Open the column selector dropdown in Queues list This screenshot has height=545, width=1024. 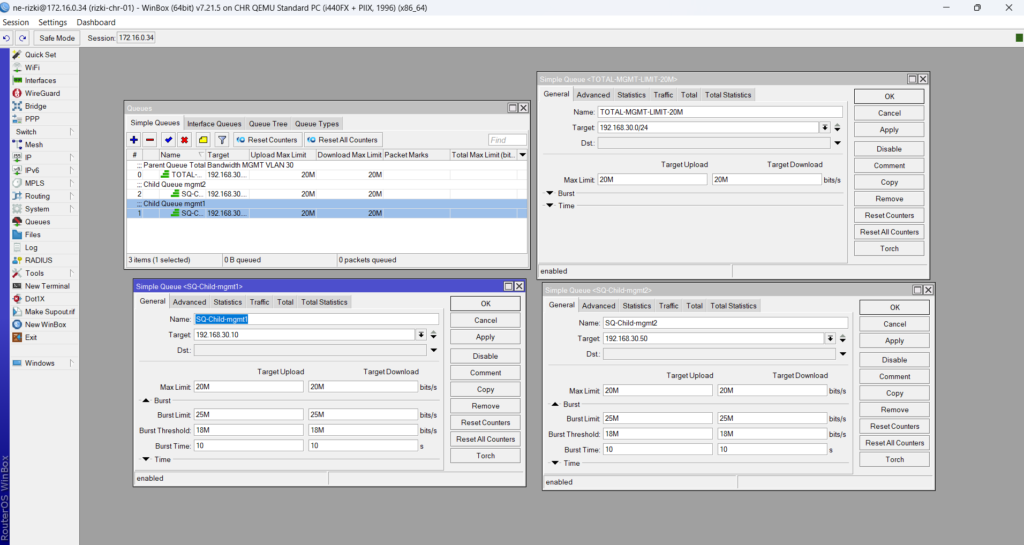522,155
